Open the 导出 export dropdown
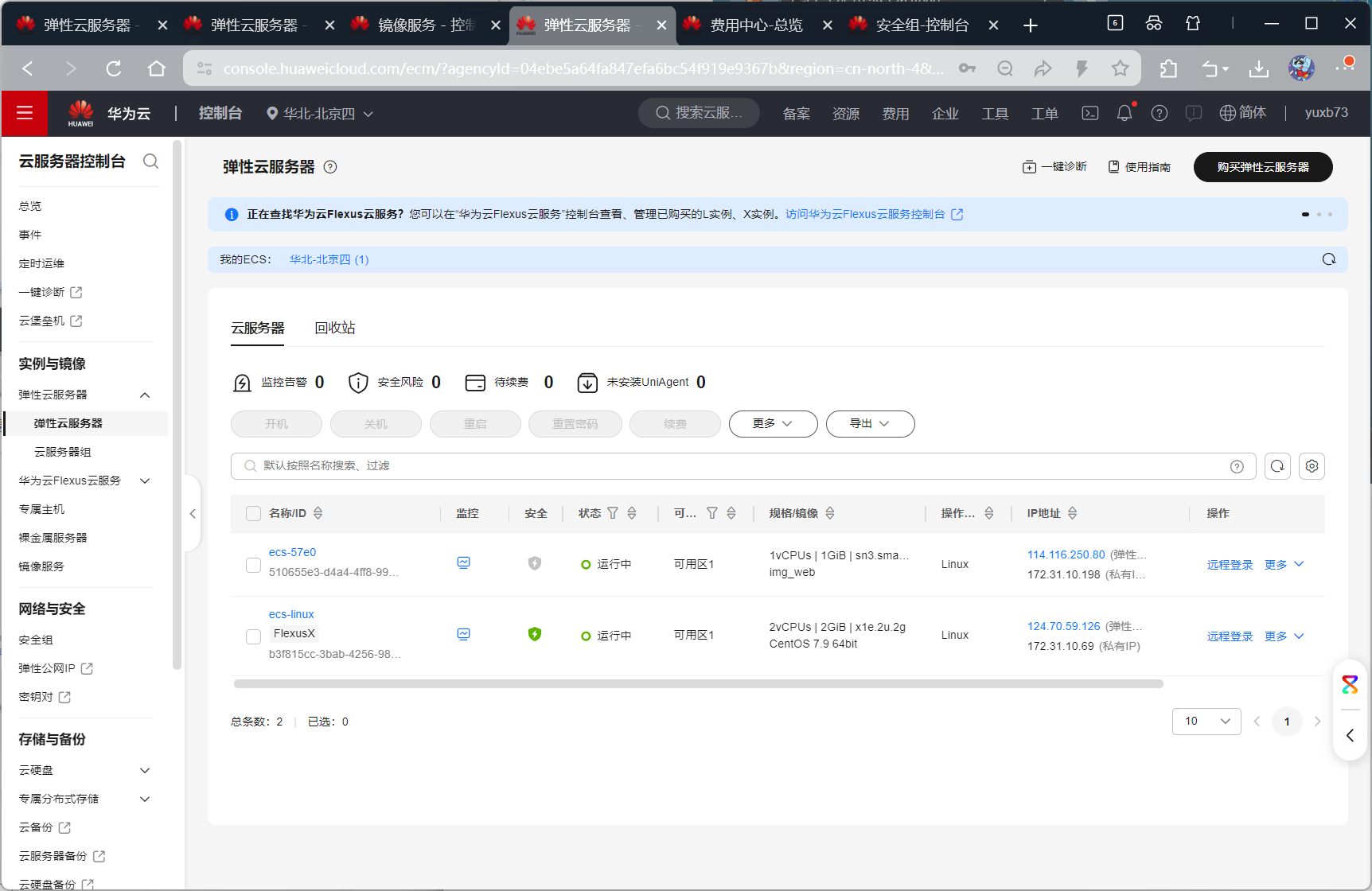1372x891 pixels. pyautogui.click(x=870, y=424)
